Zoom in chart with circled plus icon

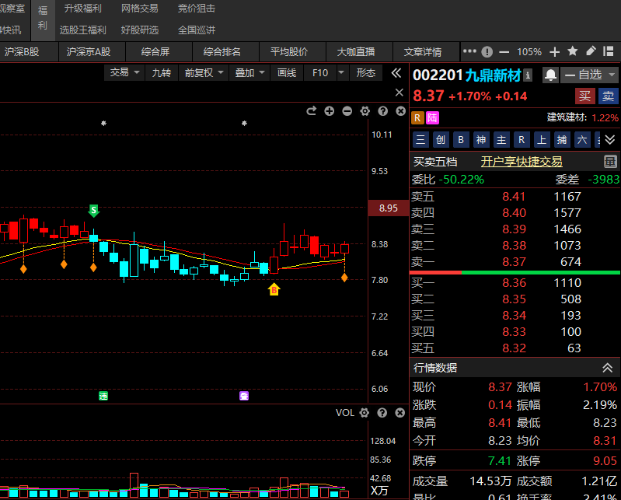pos(329,111)
